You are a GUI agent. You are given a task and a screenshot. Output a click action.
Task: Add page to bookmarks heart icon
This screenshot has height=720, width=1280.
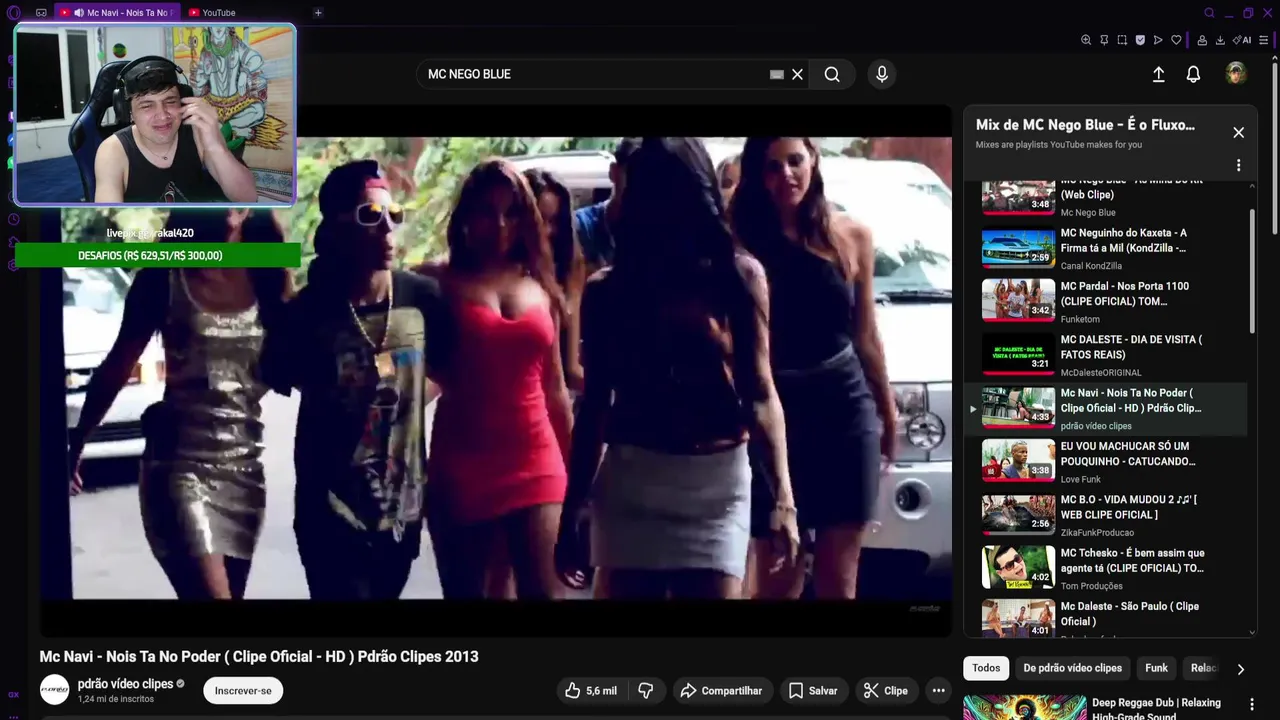(x=1176, y=40)
